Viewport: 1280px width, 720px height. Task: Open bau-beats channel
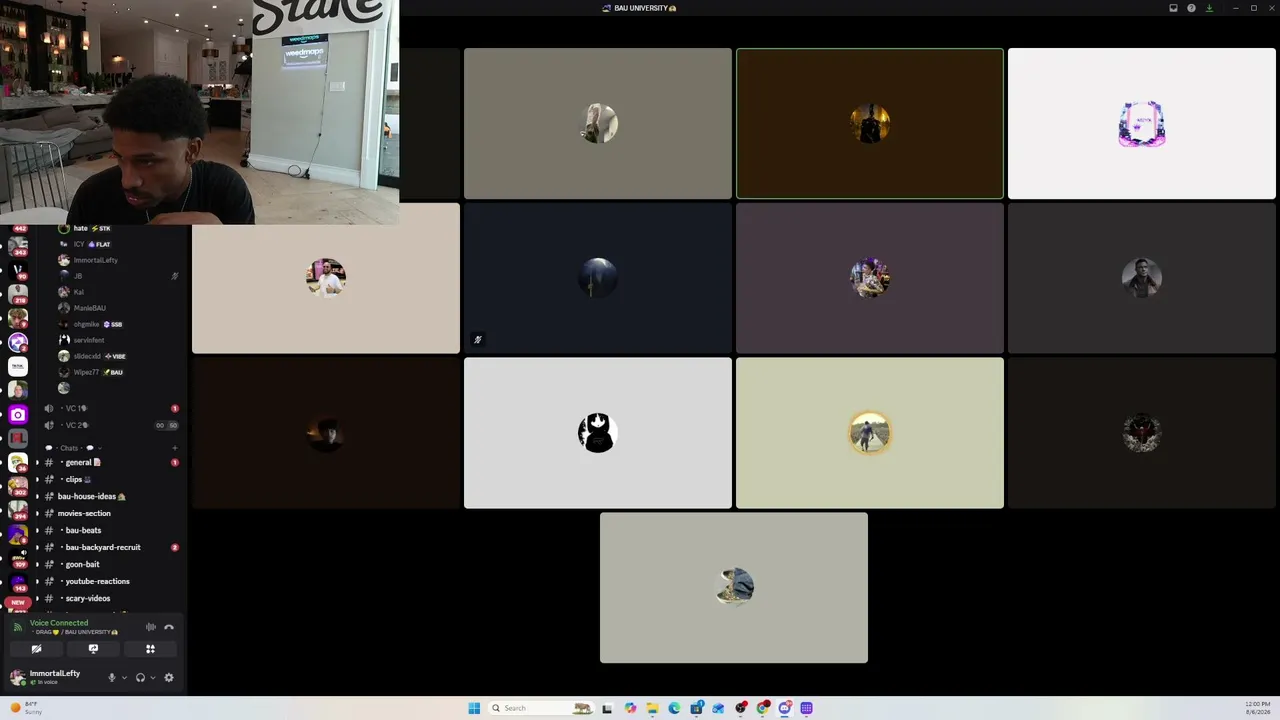click(x=110, y=530)
